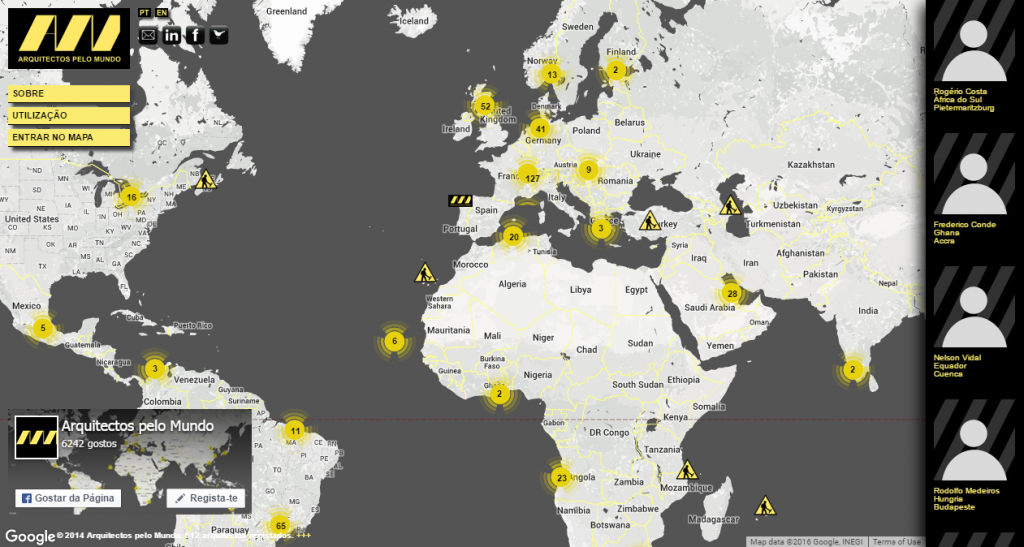Click the striped logo marker over Spain
This screenshot has width=1024, height=547.
click(460, 200)
